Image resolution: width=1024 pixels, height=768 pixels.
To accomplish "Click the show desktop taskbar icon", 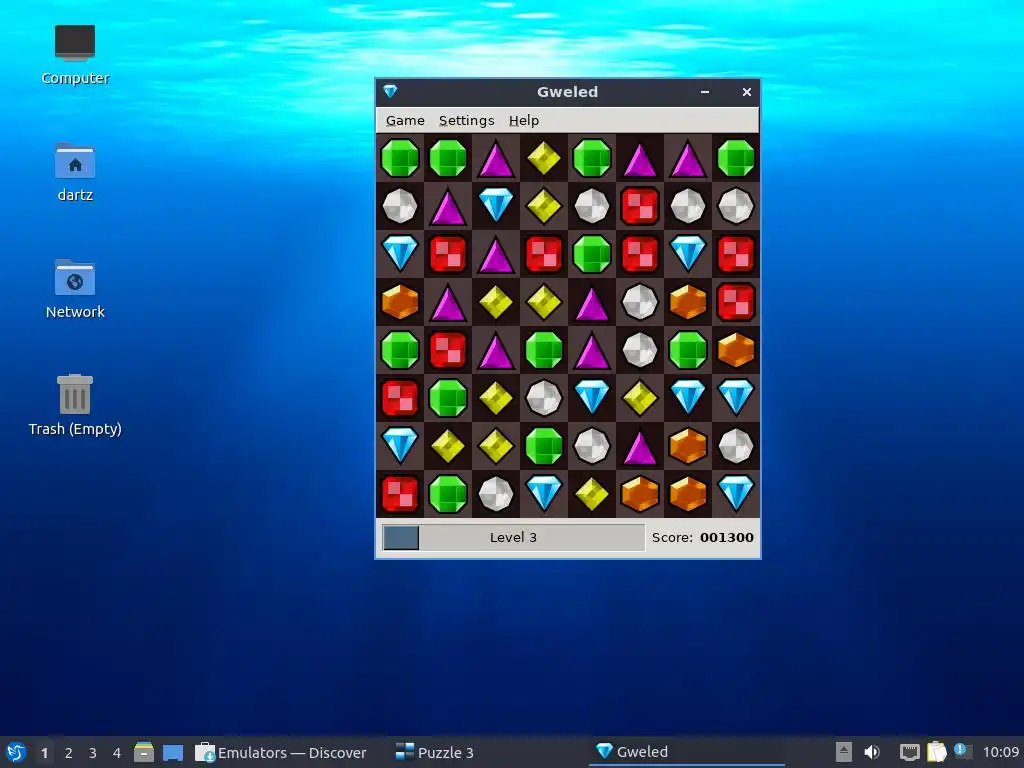I will [173, 752].
